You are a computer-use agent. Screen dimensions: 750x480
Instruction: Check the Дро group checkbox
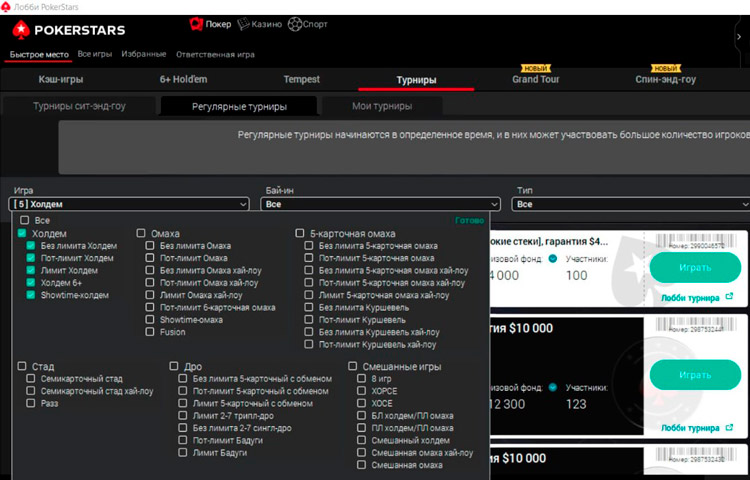pos(174,366)
